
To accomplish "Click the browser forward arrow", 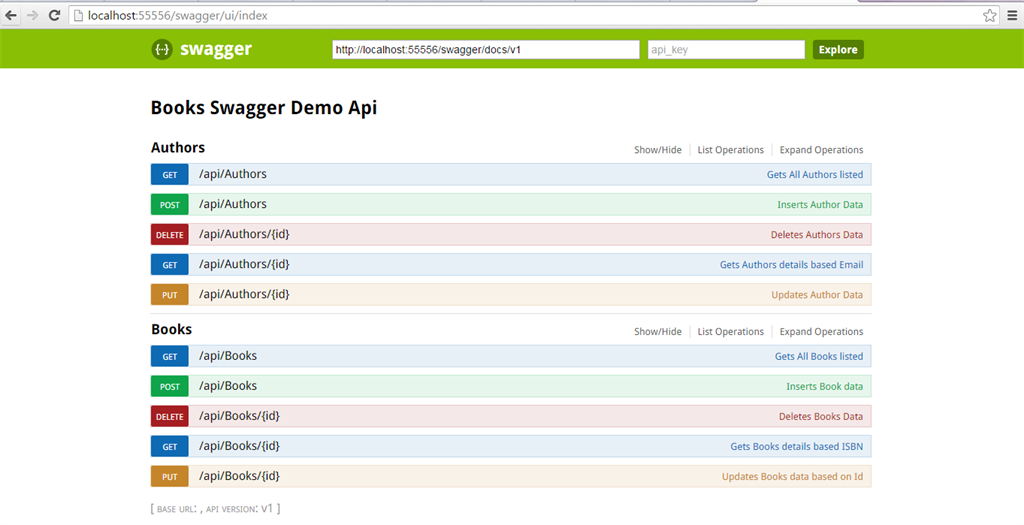I will pyautogui.click(x=32, y=16).
